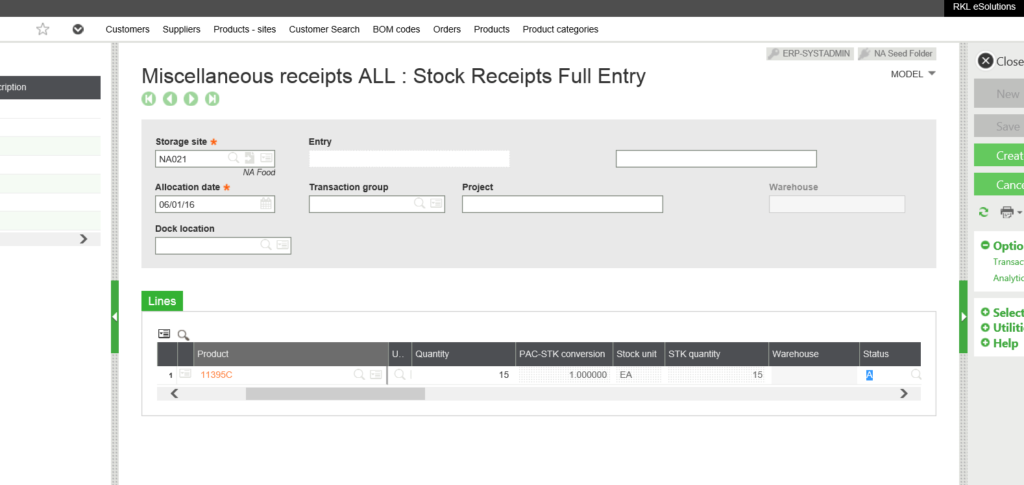Select the Lines tab
This screenshot has height=485, width=1024.
[162, 301]
